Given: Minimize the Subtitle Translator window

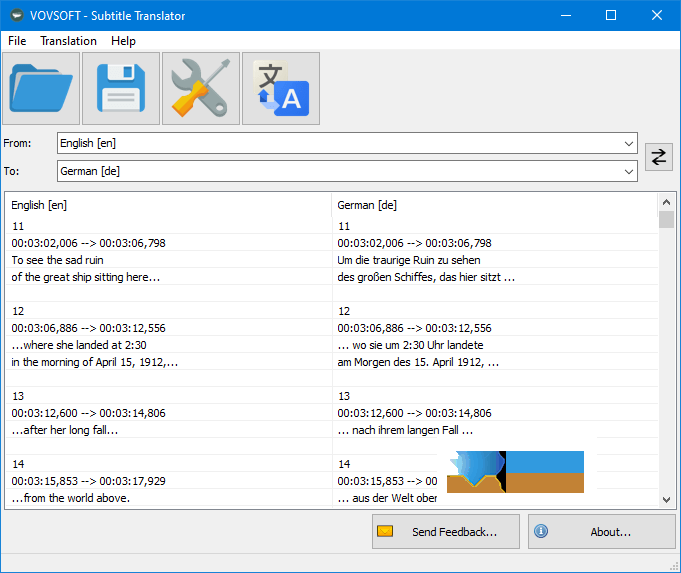Looking at the screenshot, I should (565, 16).
